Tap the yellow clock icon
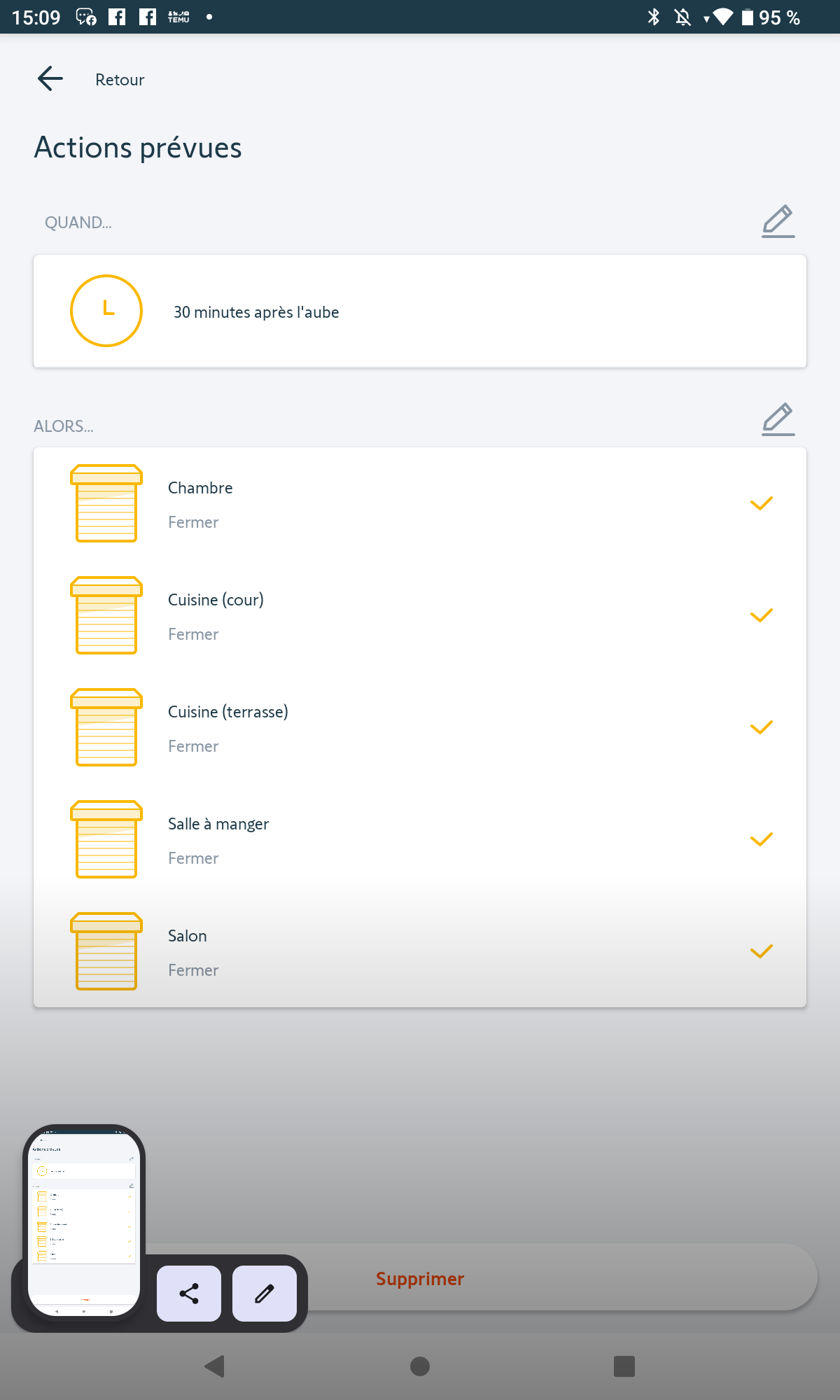The image size is (840, 1400). (x=106, y=311)
